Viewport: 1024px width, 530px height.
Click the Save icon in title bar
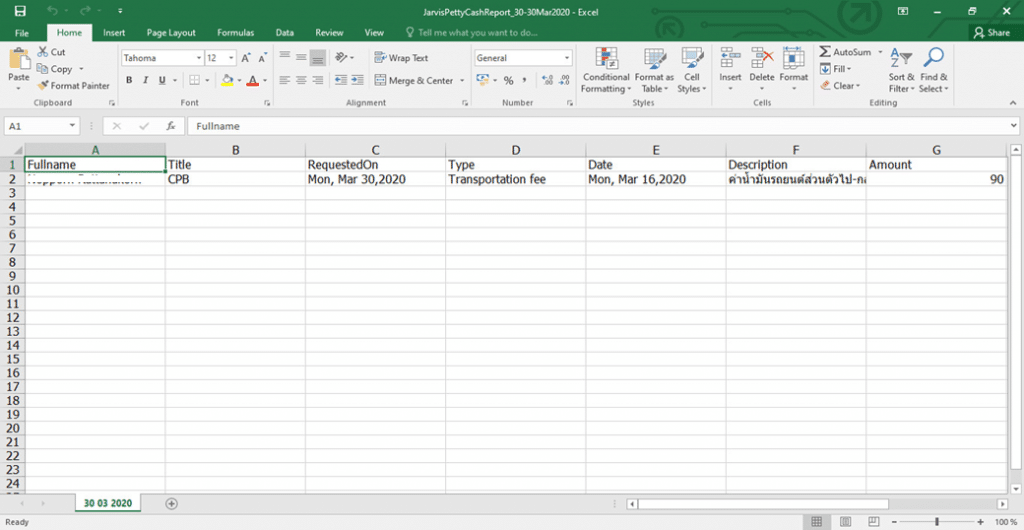click(20, 11)
